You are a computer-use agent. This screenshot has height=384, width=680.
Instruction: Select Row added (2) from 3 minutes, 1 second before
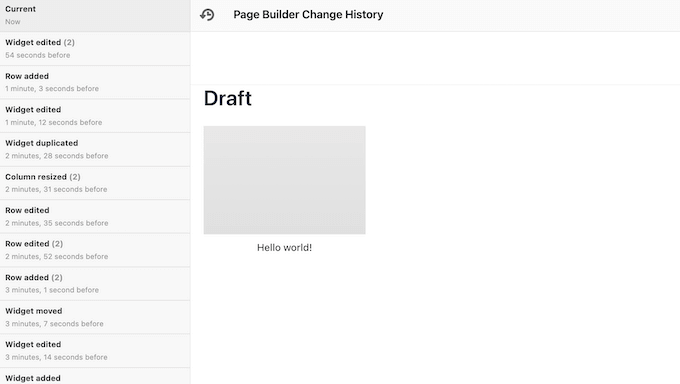pyautogui.click(x=95, y=283)
